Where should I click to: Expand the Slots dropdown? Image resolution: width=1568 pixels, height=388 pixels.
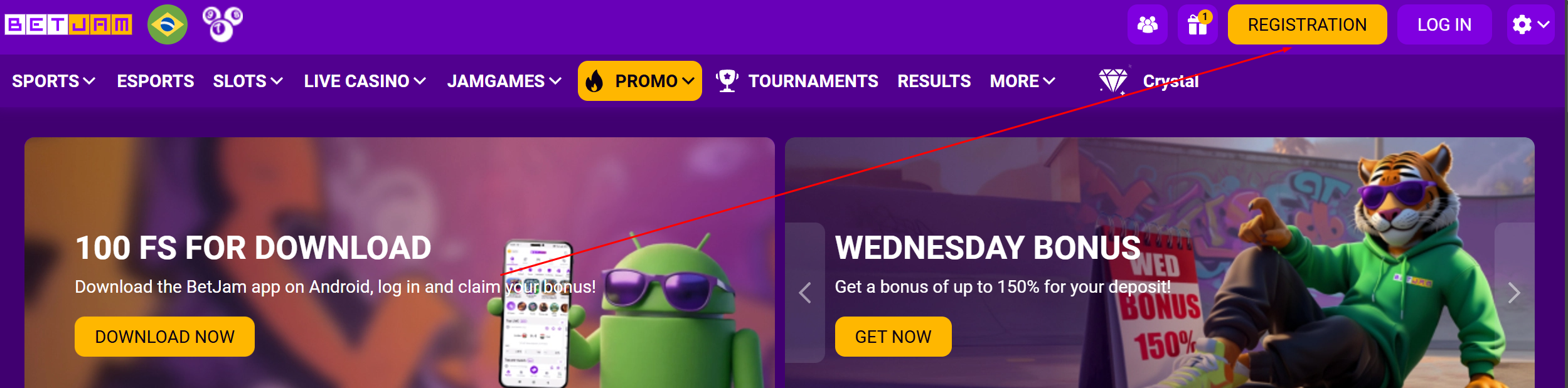point(248,81)
